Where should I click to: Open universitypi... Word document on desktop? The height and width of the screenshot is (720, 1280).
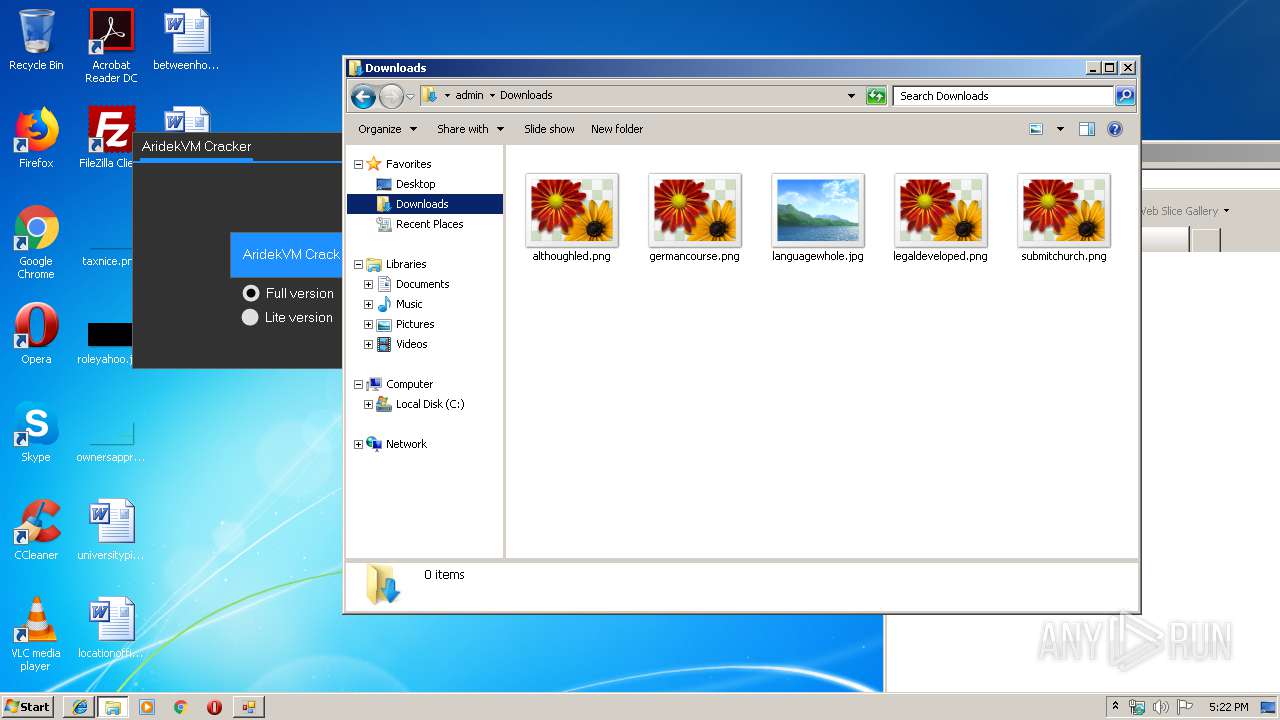[x=111, y=530]
